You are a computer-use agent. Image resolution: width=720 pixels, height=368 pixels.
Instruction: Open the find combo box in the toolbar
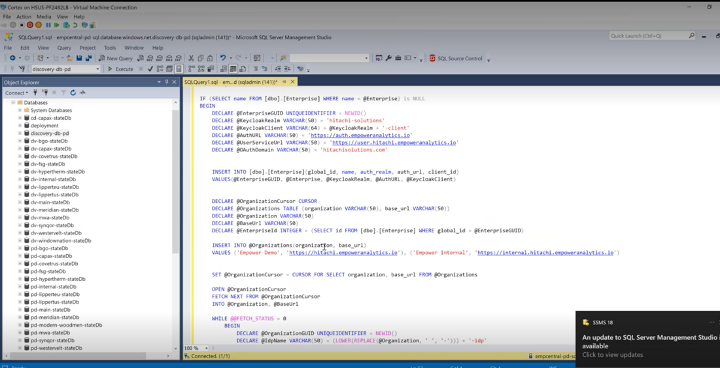coord(329,58)
